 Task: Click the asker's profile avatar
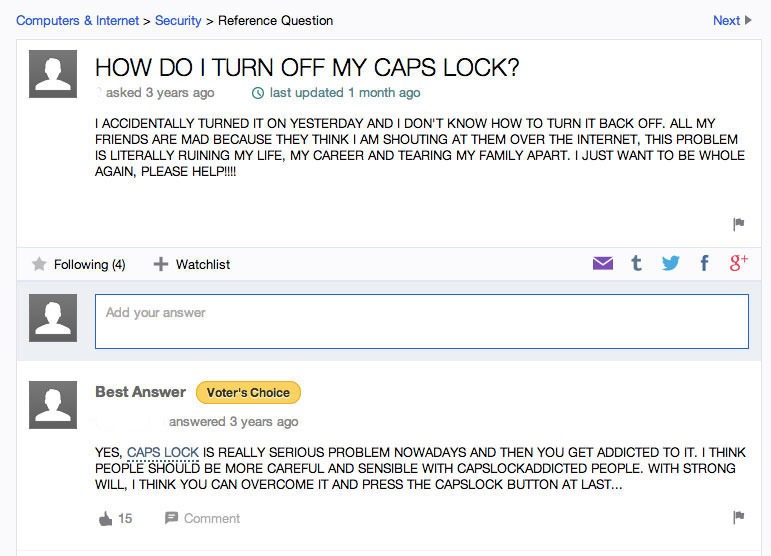pyautogui.click(x=54, y=73)
